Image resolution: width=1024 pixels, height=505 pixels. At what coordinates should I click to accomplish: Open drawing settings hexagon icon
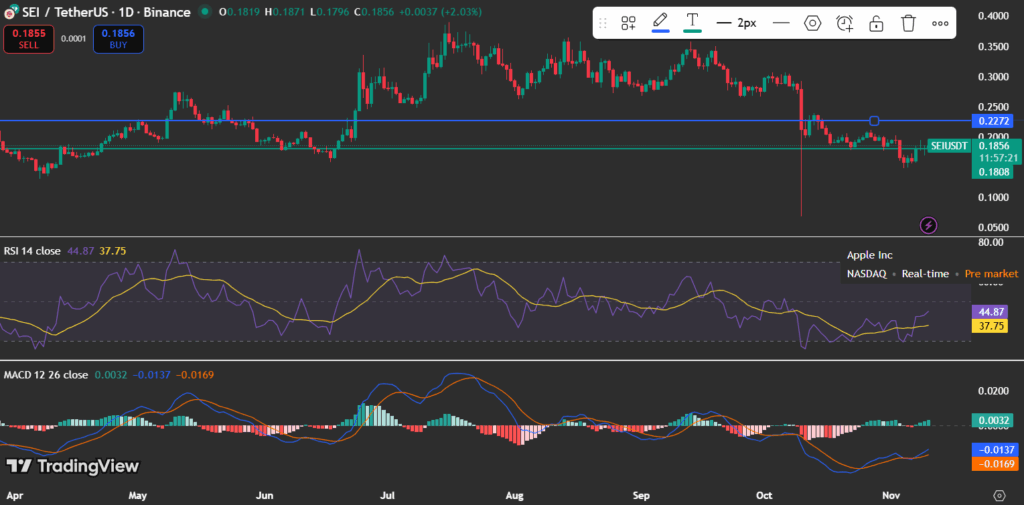click(812, 23)
